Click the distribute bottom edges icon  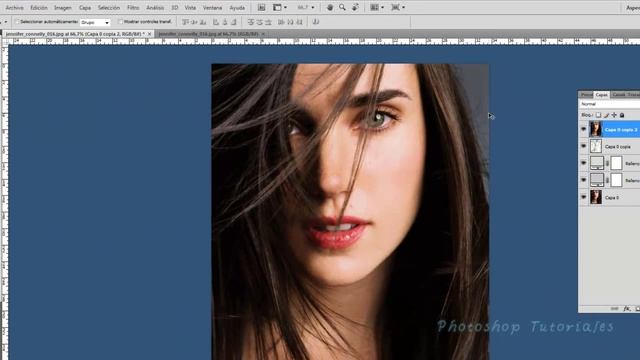[x=268, y=22]
